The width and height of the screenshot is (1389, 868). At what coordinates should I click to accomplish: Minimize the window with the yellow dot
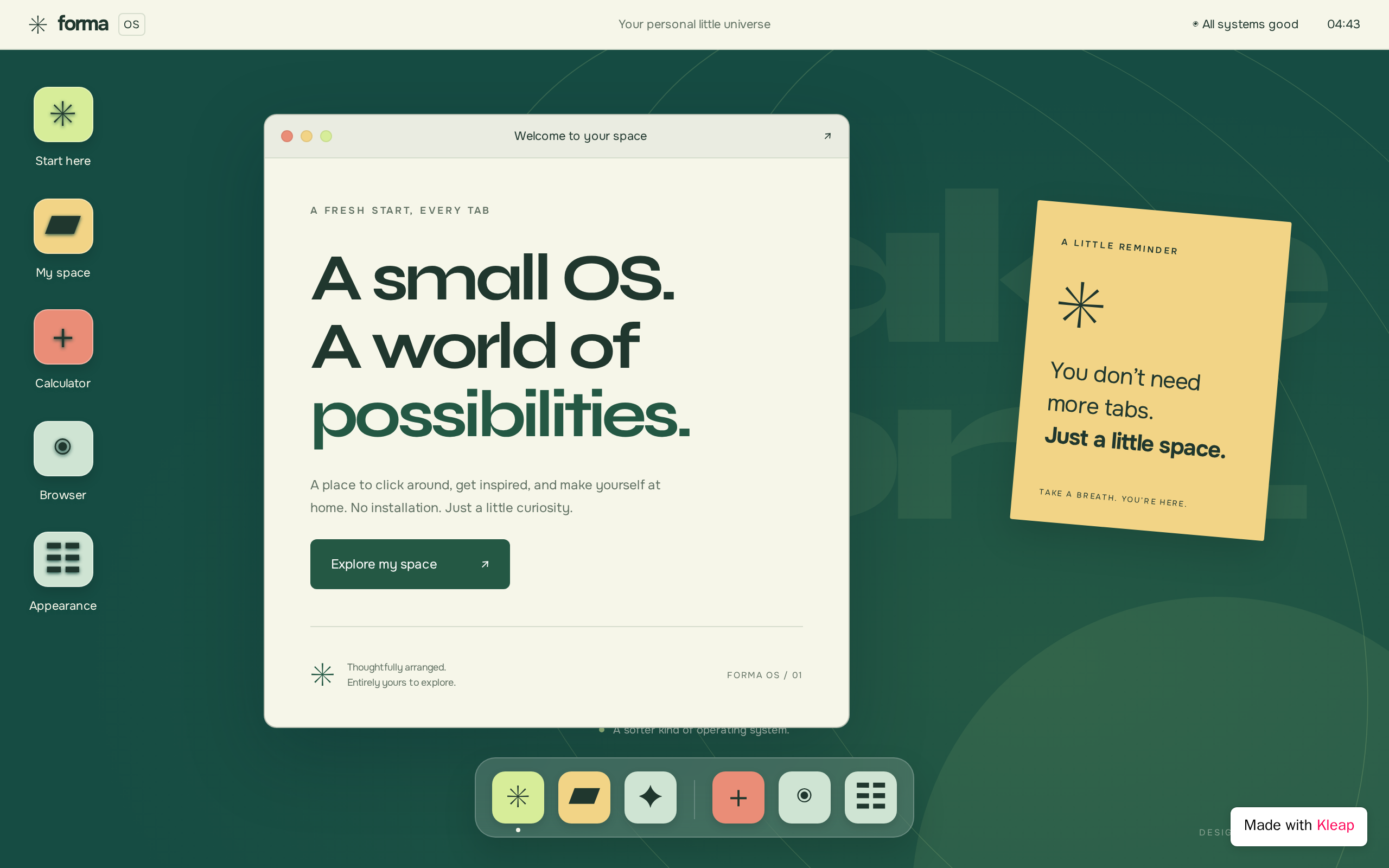click(x=307, y=136)
